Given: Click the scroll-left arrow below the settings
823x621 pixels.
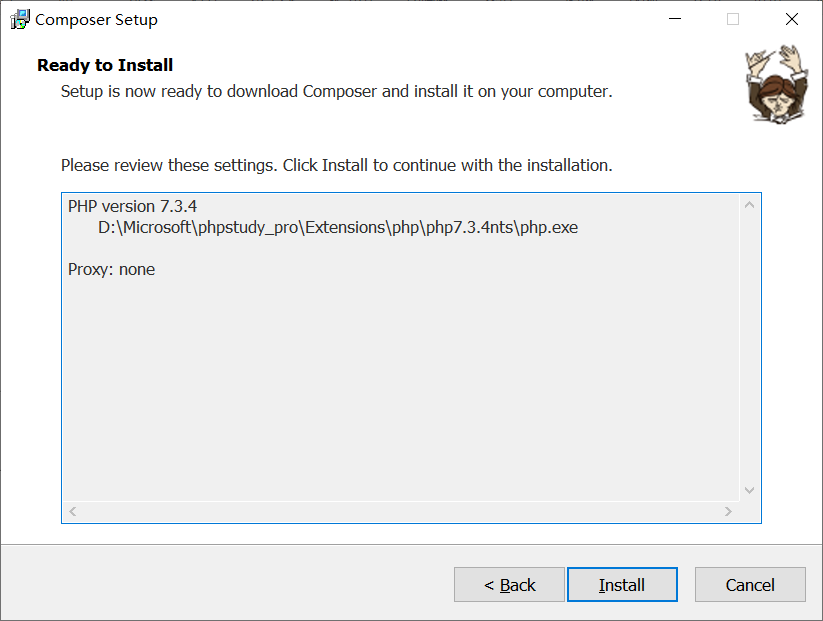Looking at the screenshot, I should (x=72, y=511).
